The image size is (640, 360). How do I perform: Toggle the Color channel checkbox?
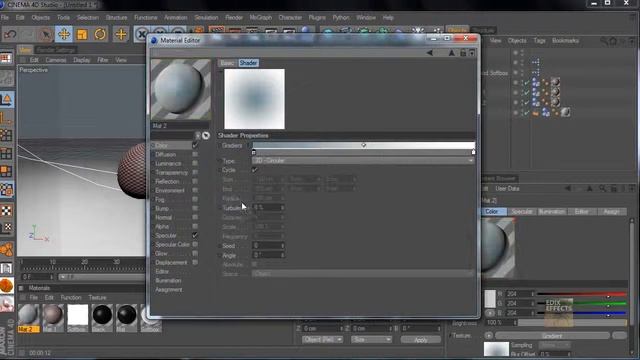(195, 145)
